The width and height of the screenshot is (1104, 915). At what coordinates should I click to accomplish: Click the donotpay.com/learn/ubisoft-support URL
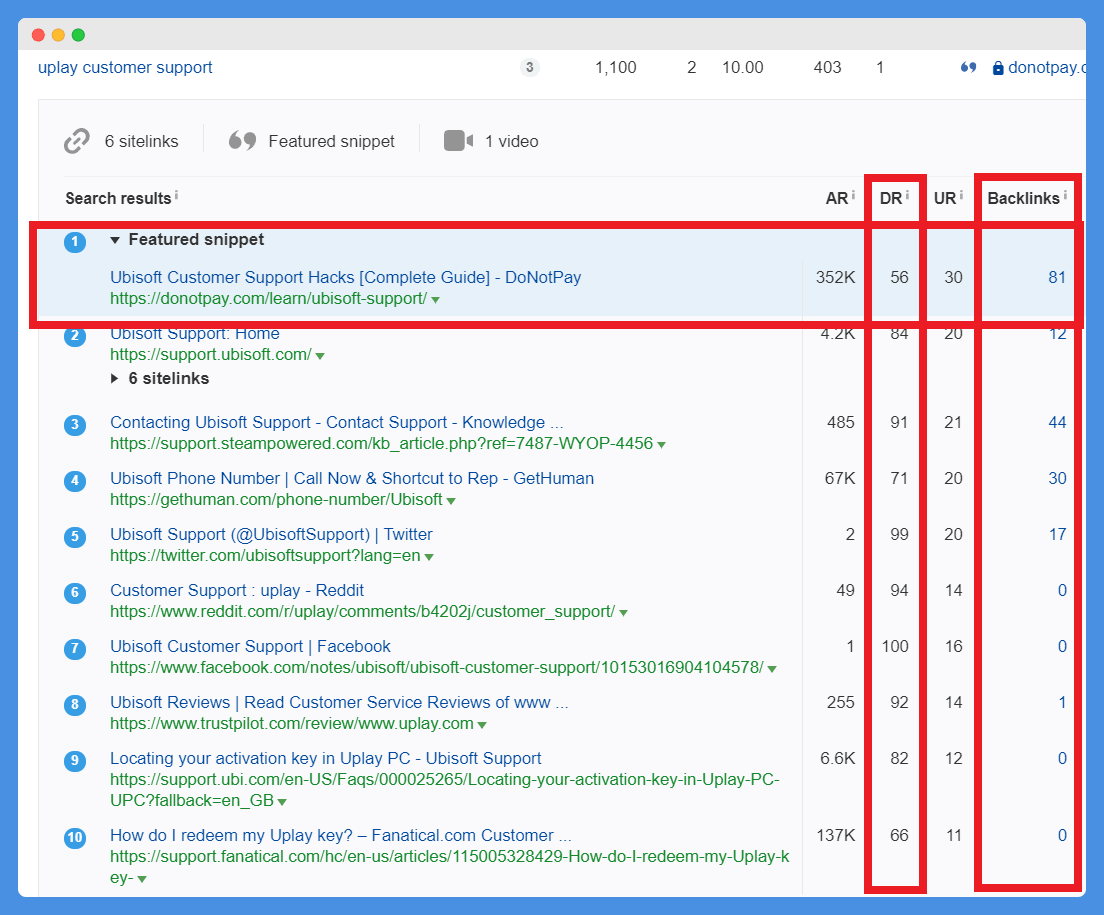(x=268, y=298)
